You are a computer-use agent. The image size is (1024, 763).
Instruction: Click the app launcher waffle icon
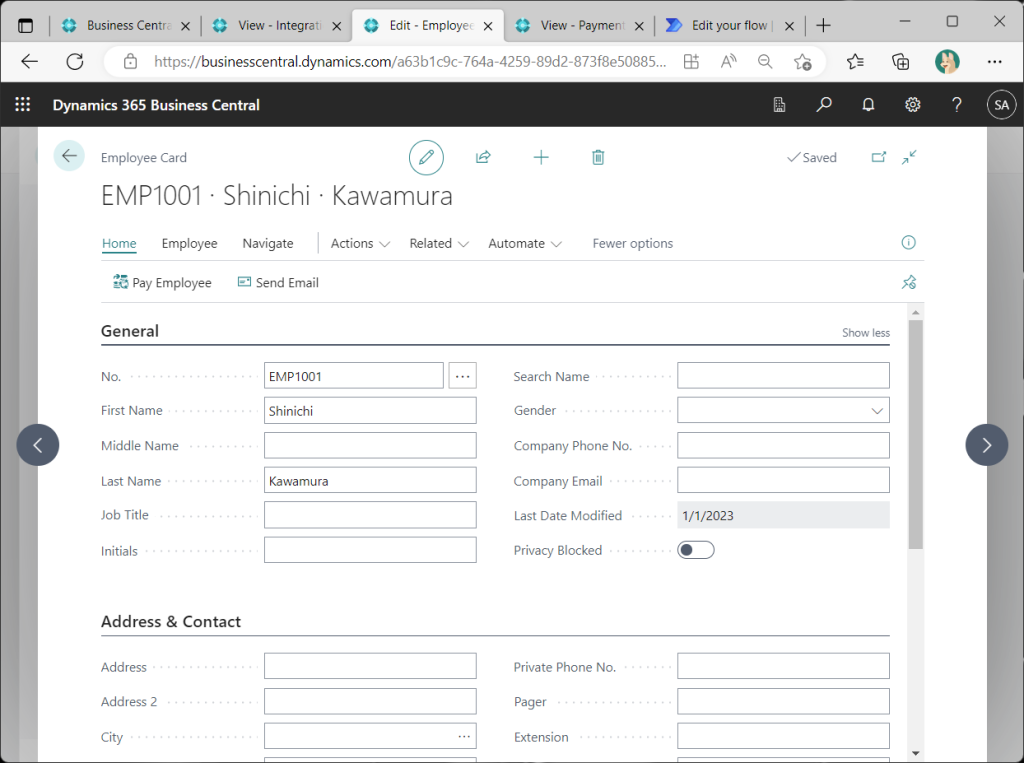pos(23,105)
